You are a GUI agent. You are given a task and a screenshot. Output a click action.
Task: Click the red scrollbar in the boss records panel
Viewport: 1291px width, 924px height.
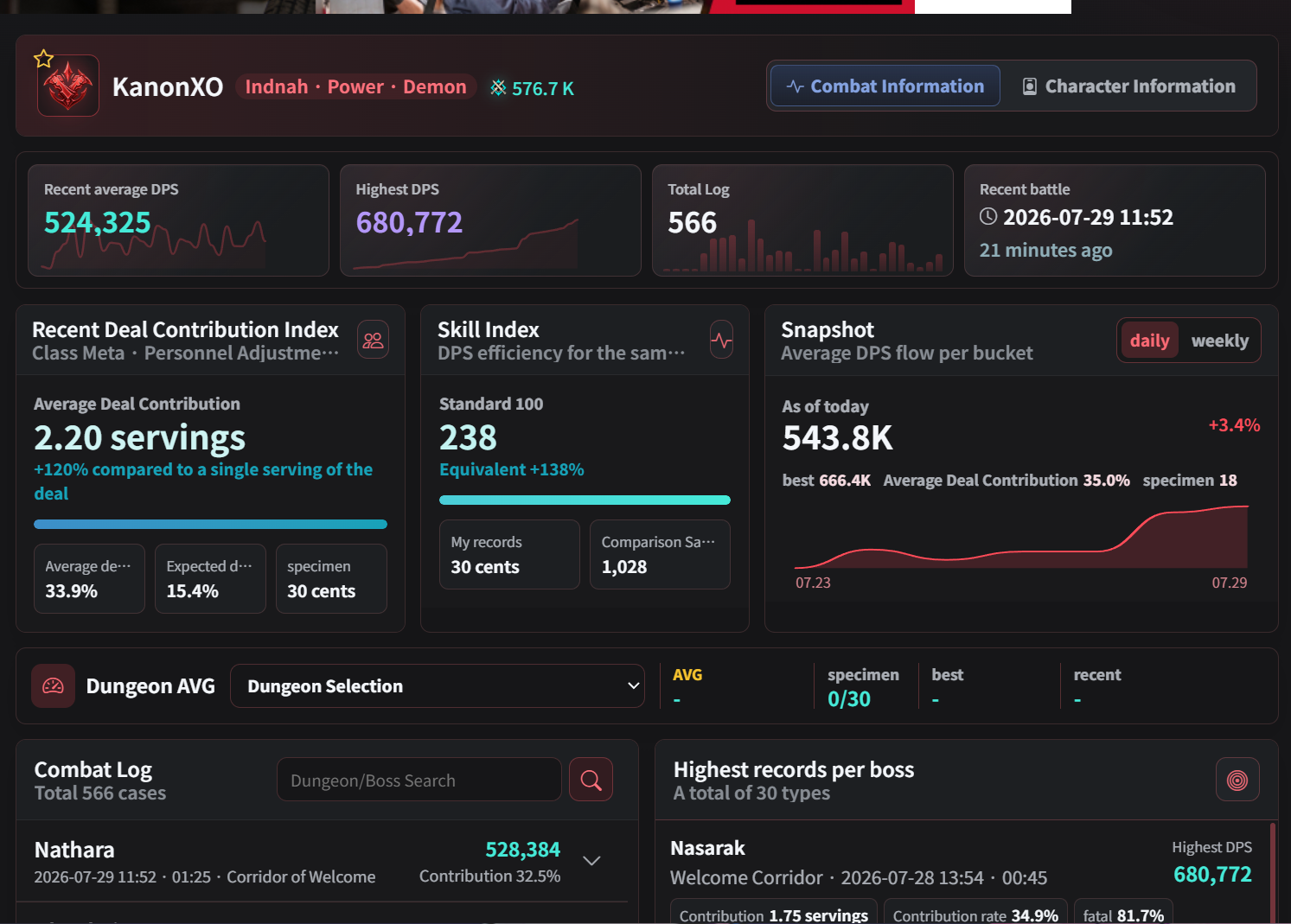(1272, 873)
